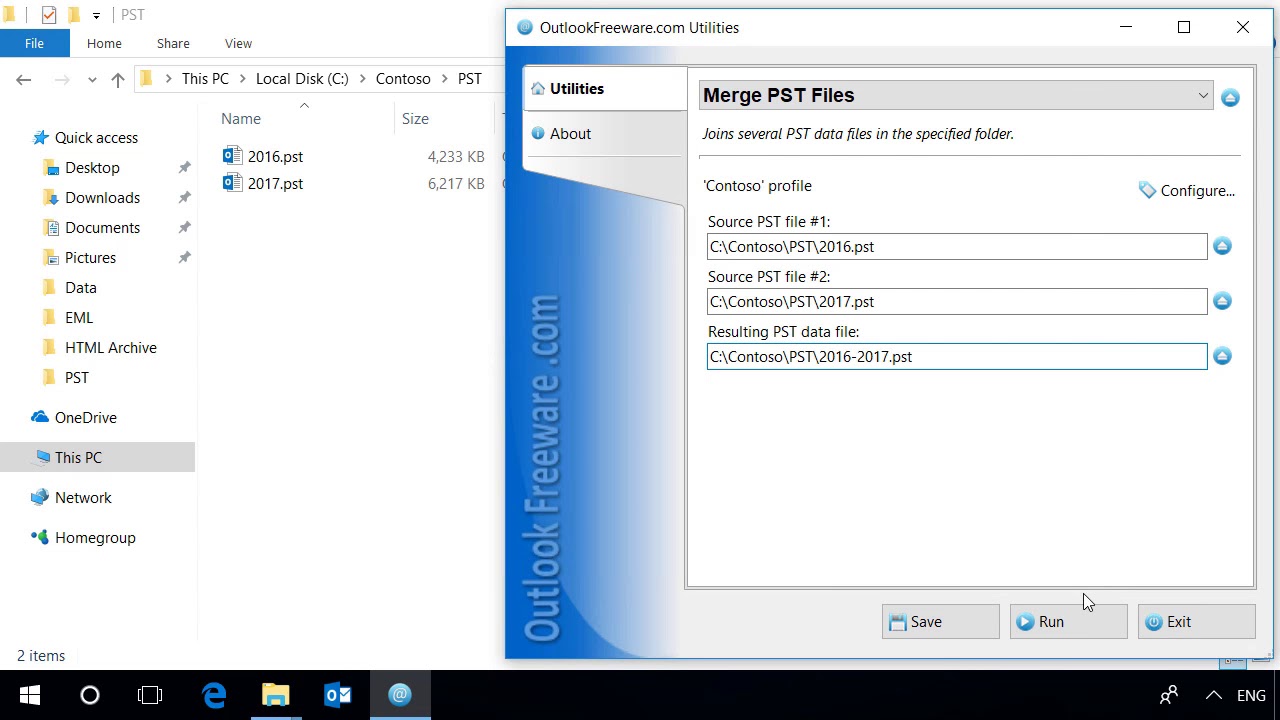Run the Merge PST Files utility
The width and height of the screenshot is (1280, 720).
pos(1068,622)
